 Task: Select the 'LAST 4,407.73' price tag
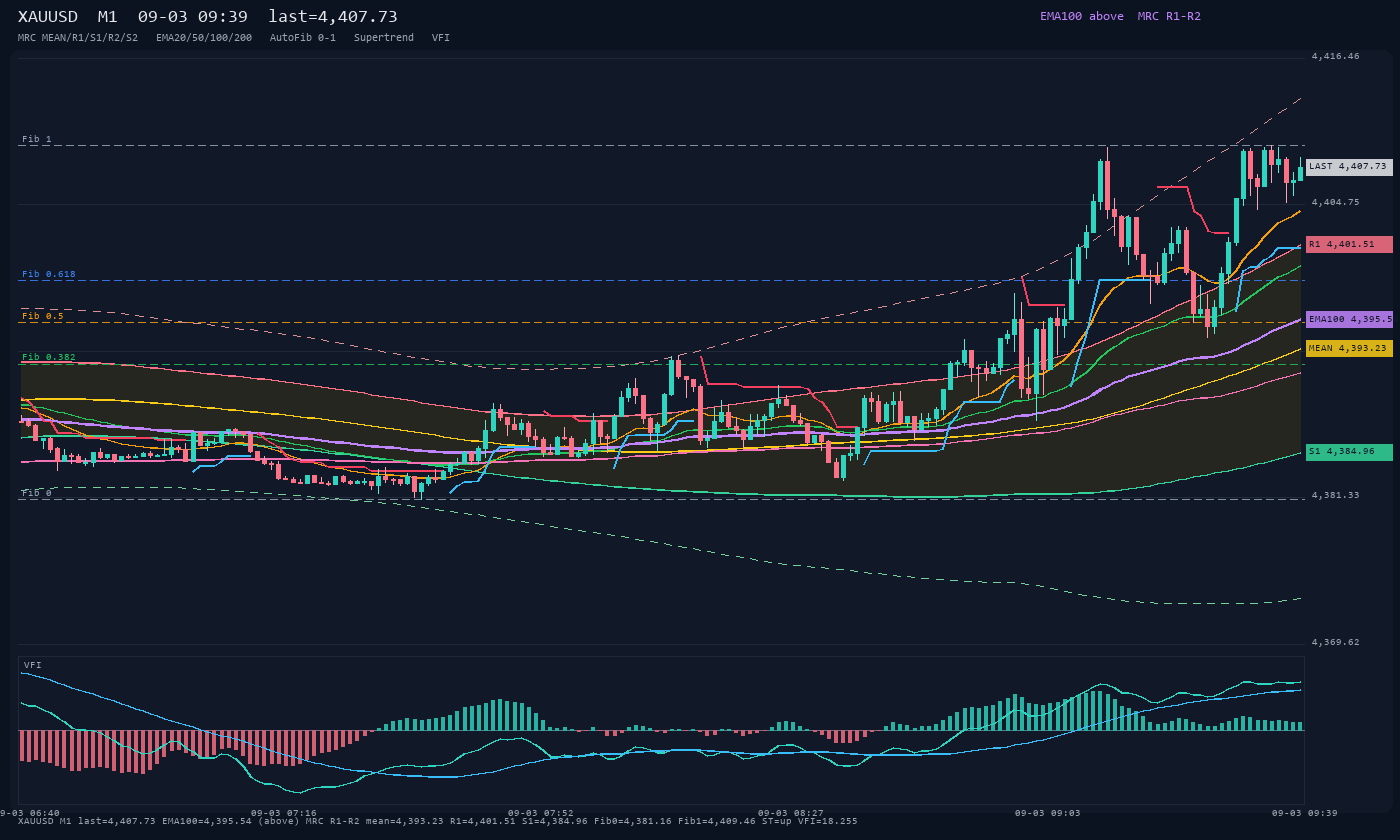tap(1349, 167)
